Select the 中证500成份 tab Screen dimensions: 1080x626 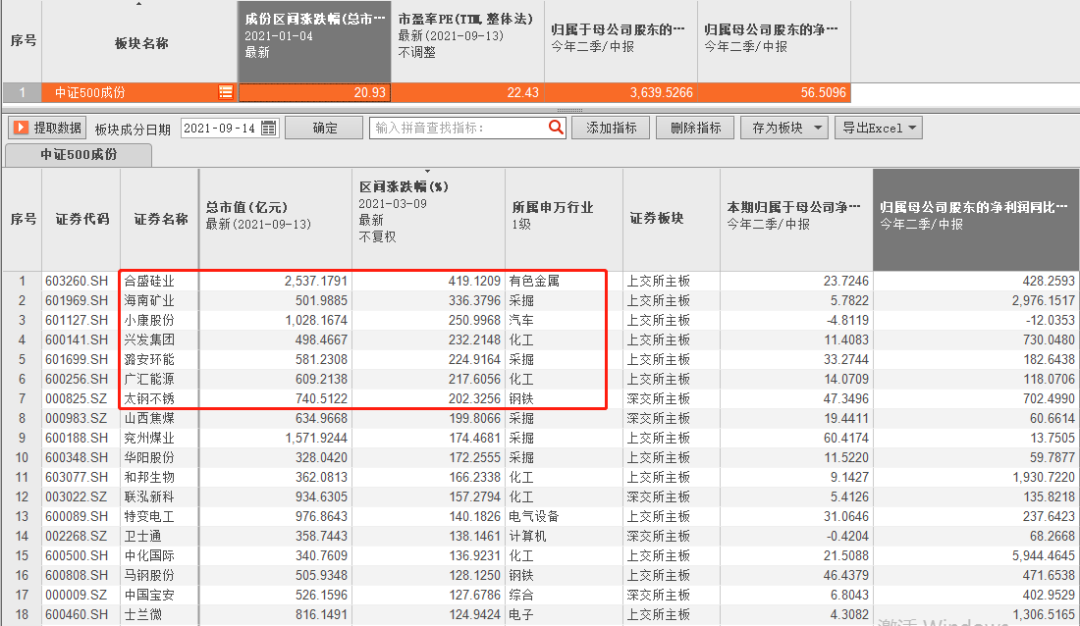(x=79, y=154)
